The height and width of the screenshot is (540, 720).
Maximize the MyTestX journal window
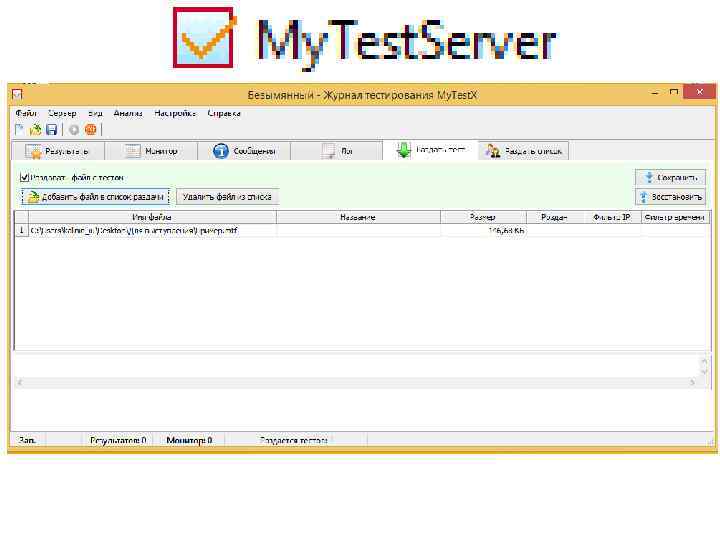pos(674,92)
